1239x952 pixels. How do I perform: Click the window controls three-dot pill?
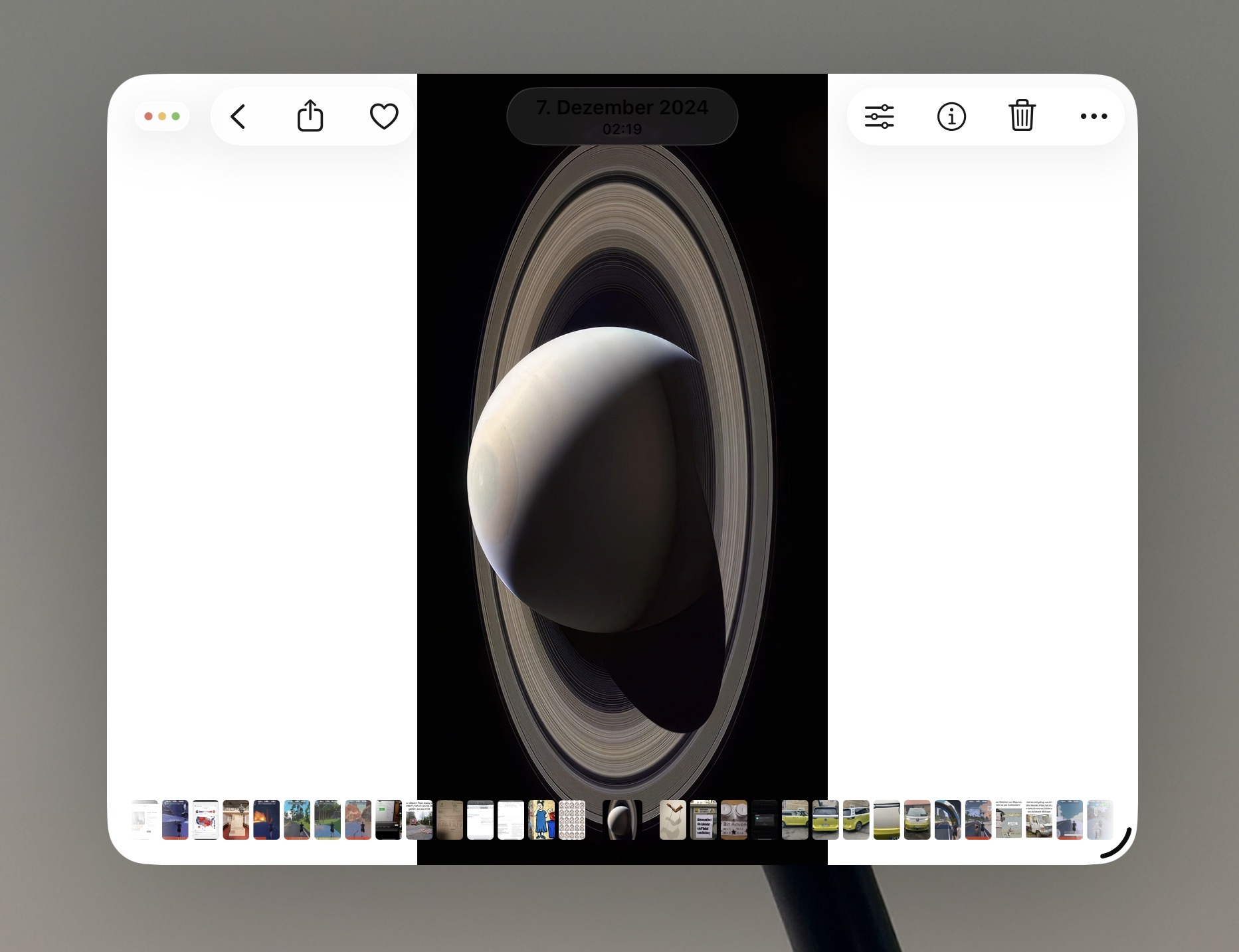click(162, 116)
